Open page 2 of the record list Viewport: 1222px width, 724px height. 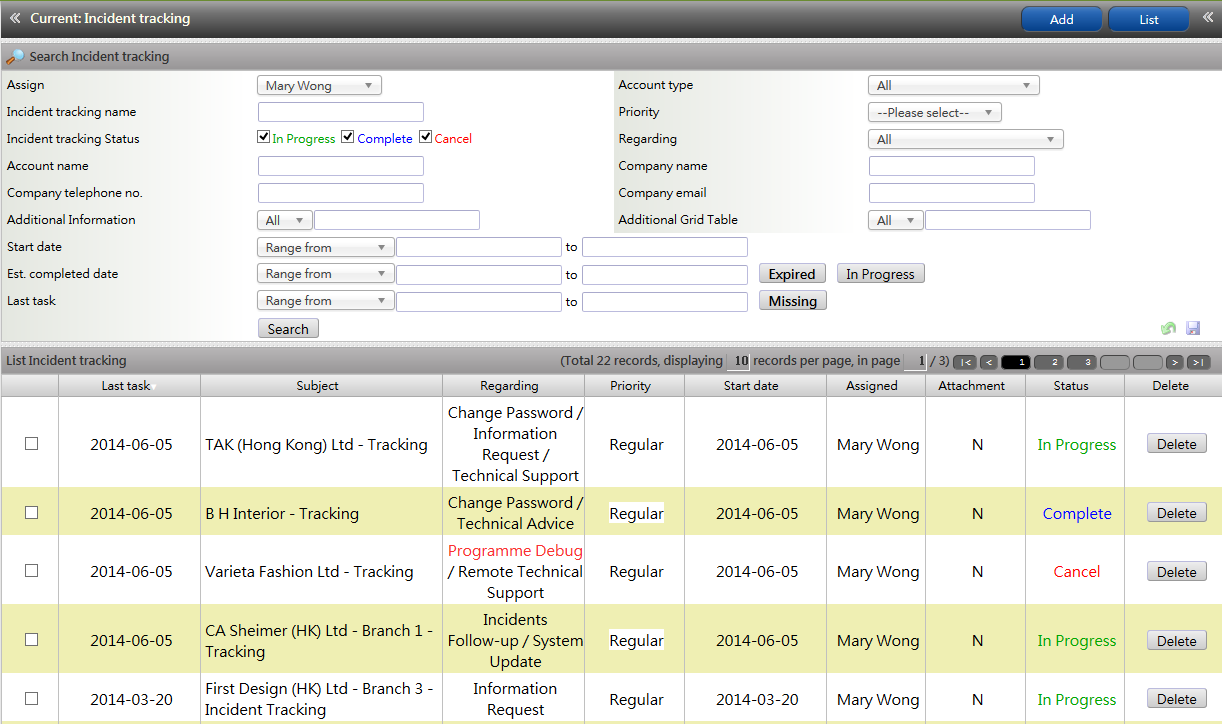tap(1049, 362)
